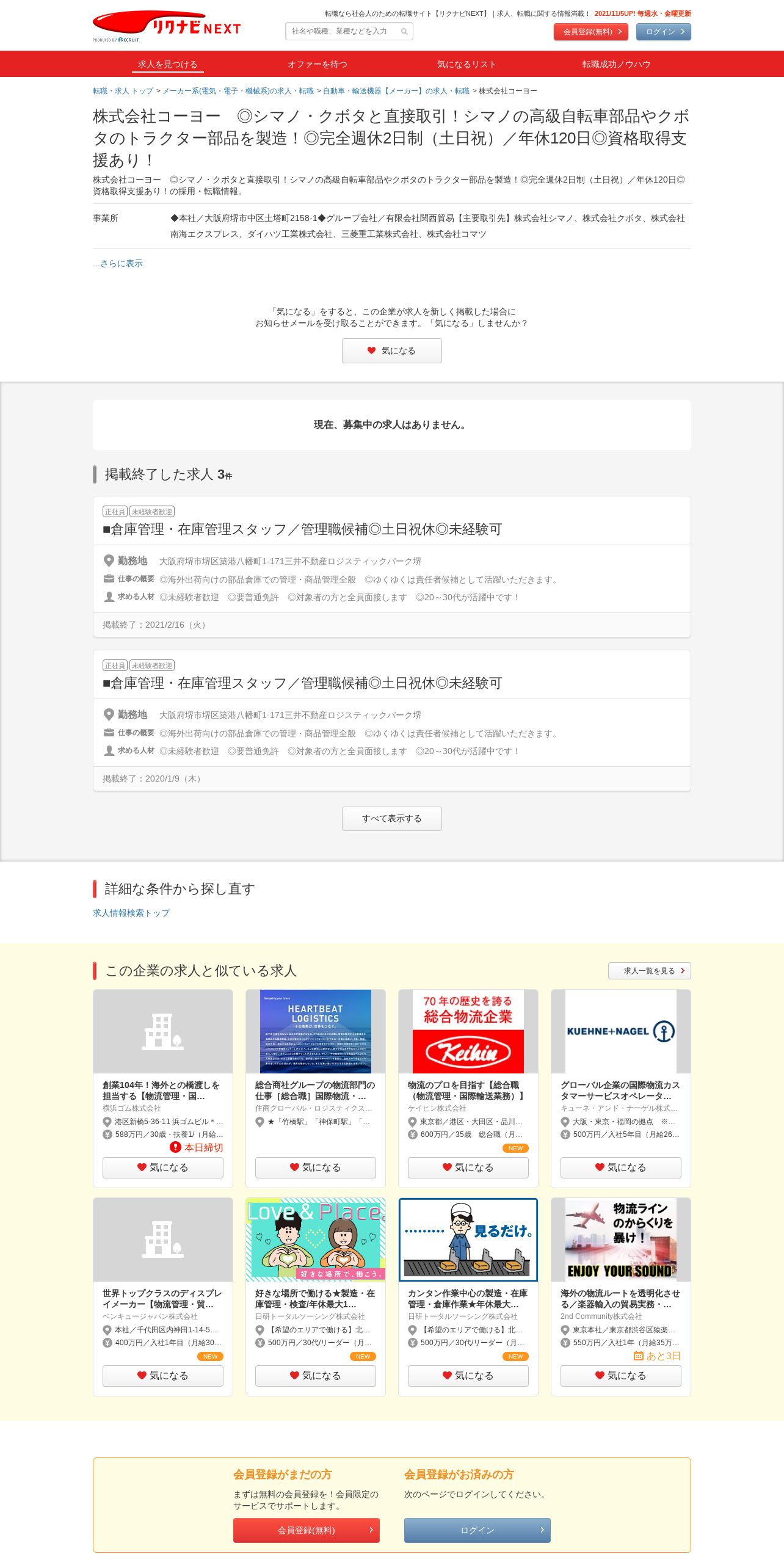Click the search magnifier icon
The height and width of the screenshot is (1568, 784).
tap(404, 32)
